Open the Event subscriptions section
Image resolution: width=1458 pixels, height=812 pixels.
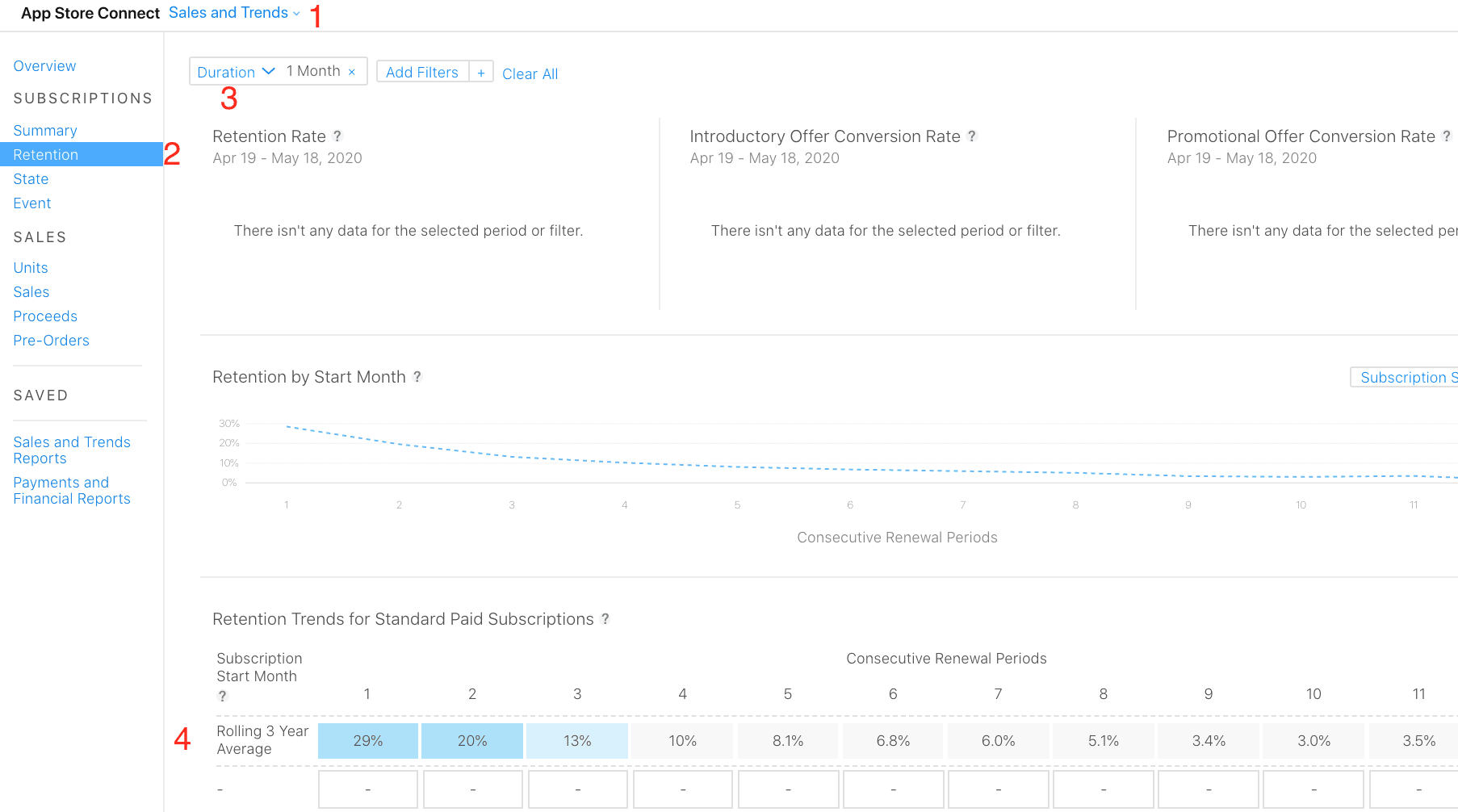coord(31,203)
